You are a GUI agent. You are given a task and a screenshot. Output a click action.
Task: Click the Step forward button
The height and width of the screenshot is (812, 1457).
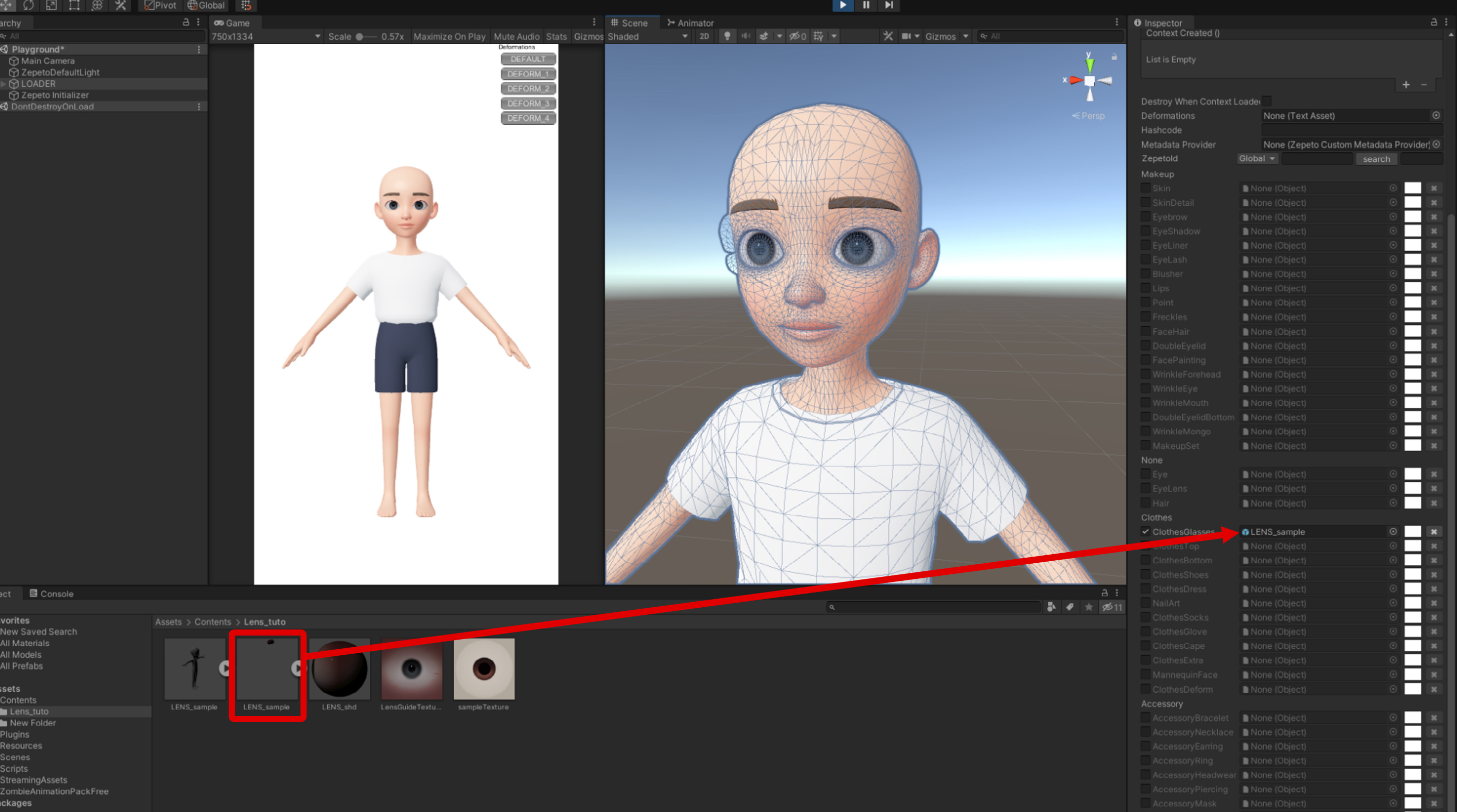point(888,5)
